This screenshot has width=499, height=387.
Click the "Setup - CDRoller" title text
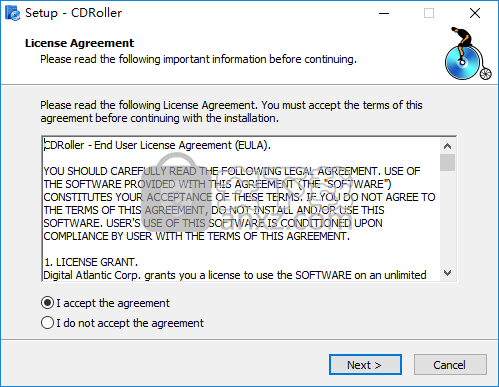pos(73,13)
